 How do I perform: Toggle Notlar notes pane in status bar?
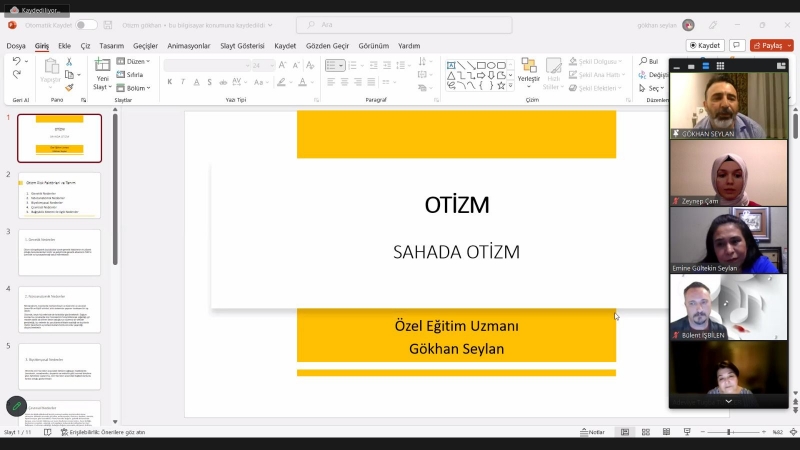pos(592,432)
